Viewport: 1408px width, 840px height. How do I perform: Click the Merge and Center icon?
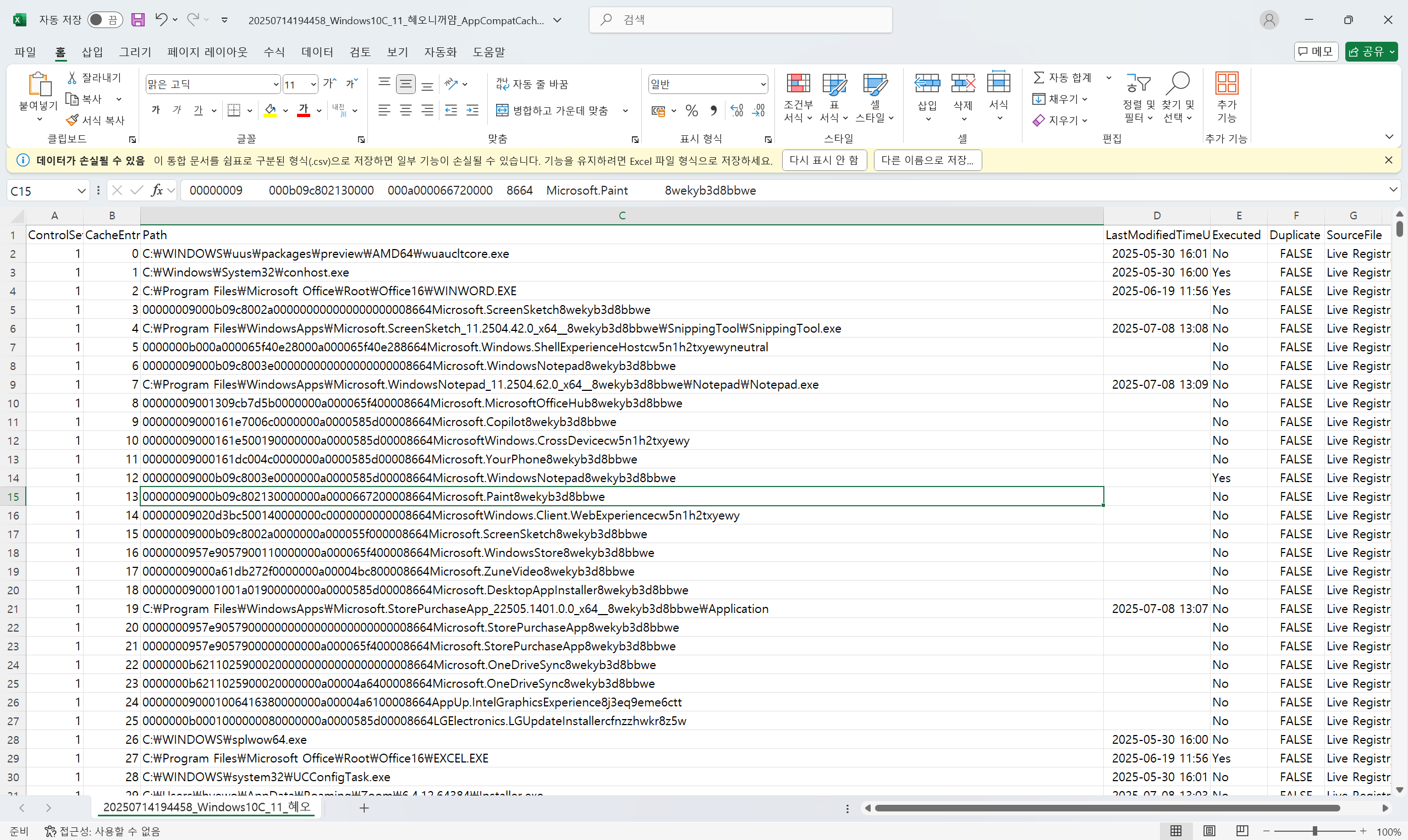(502, 110)
